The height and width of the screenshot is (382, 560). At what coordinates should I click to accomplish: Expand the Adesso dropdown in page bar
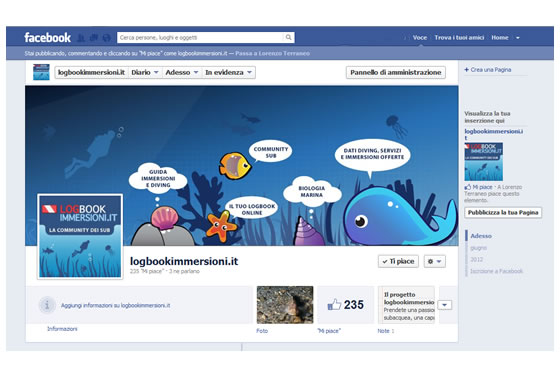coord(181,72)
